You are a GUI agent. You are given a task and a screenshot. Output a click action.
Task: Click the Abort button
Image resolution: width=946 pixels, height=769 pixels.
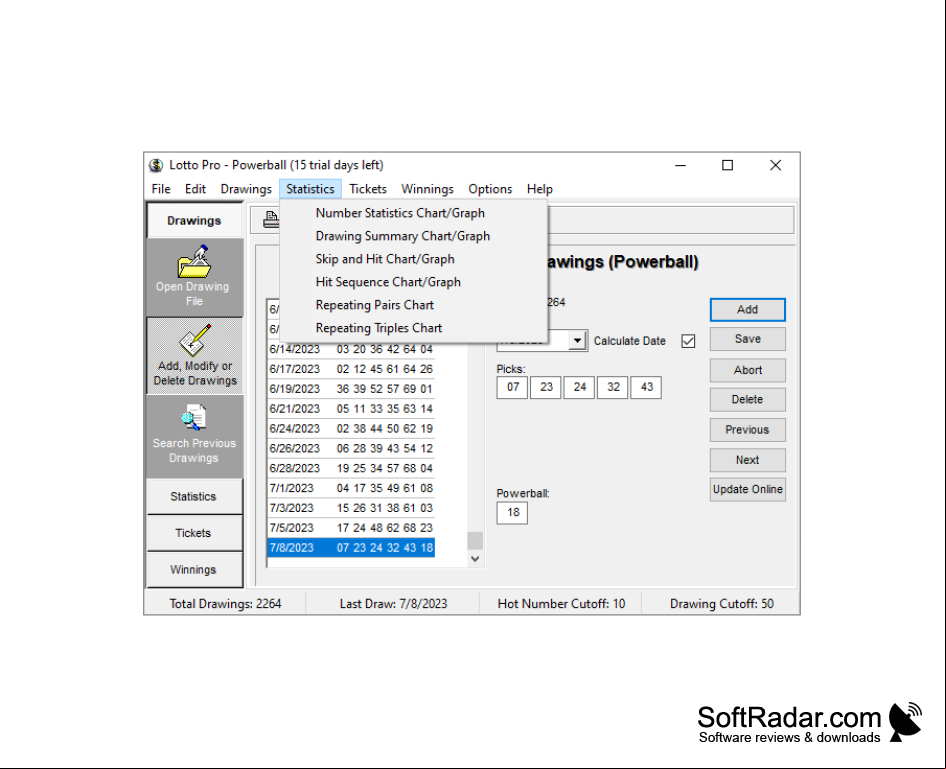point(748,370)
